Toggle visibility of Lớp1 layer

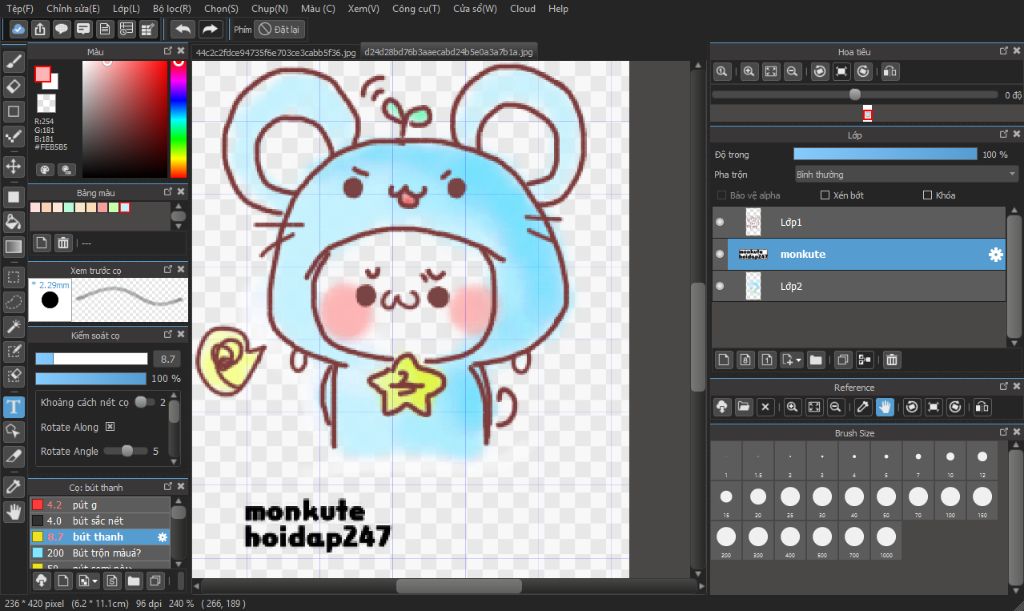[720, 222]
